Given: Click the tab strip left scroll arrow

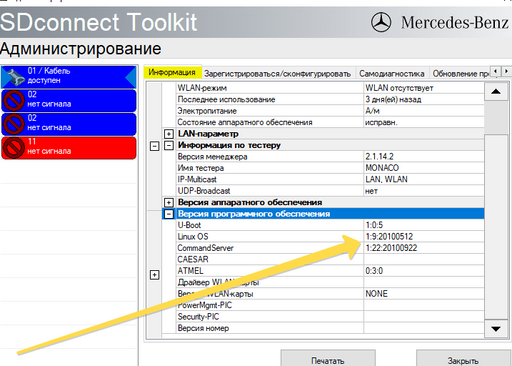Looking at the screenshot, I should [x=496, y=71].
